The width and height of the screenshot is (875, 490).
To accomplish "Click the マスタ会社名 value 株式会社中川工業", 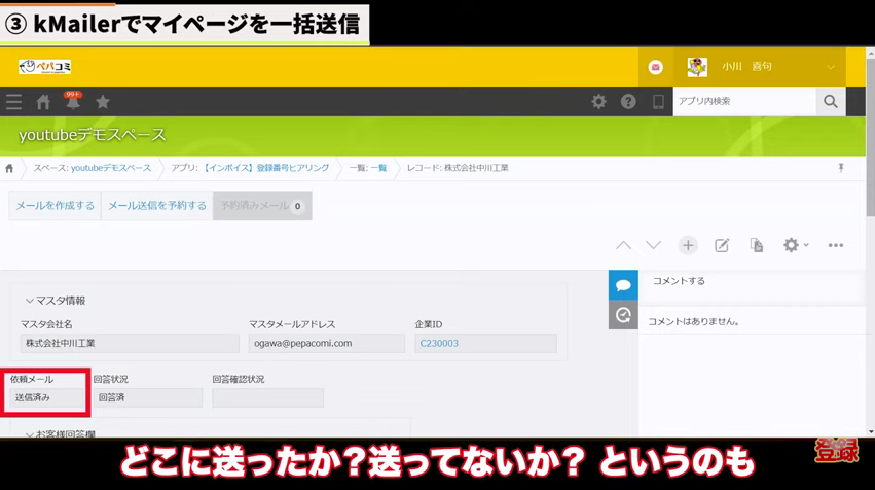I will tap(130, 343).
